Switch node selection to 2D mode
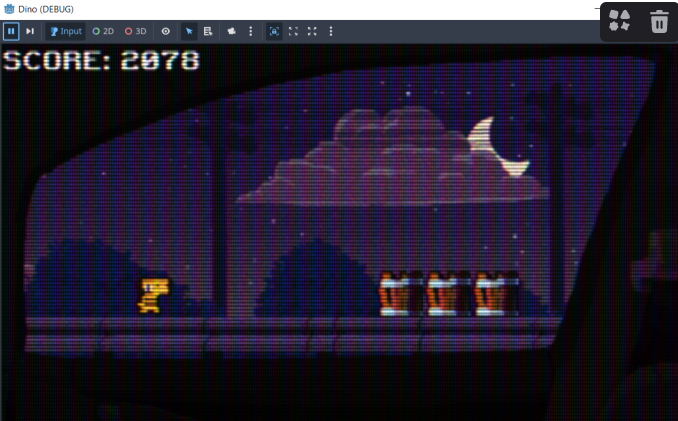The image size is (678, 421). click(x=103, y=31)
